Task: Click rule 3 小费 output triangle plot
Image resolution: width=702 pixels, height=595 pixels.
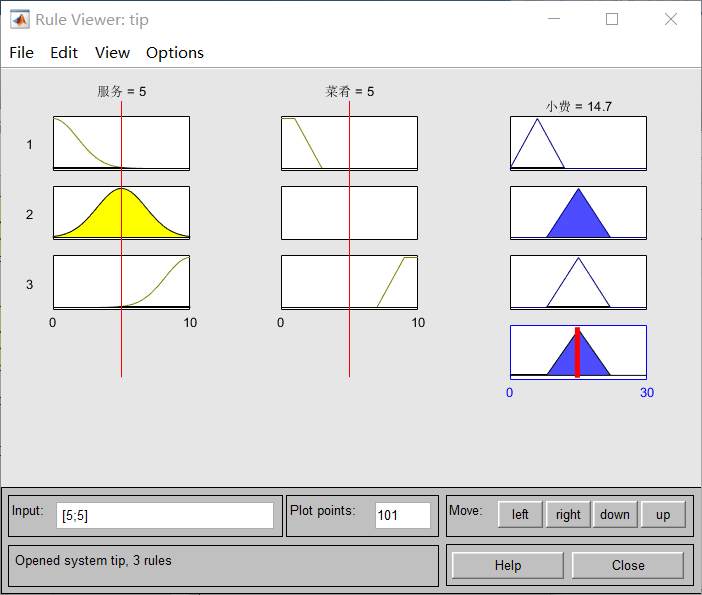Action: pos(578,282)
